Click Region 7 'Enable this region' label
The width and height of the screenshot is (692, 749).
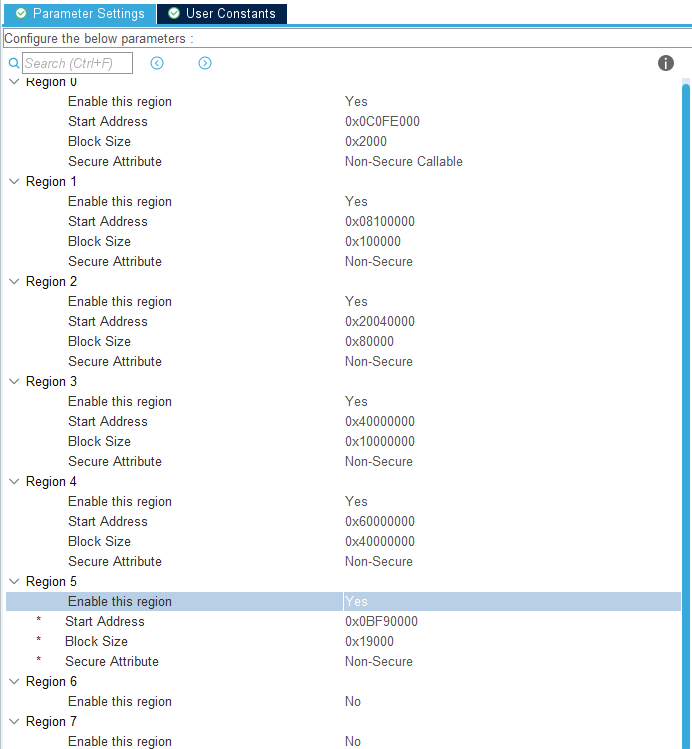point(120,741)
